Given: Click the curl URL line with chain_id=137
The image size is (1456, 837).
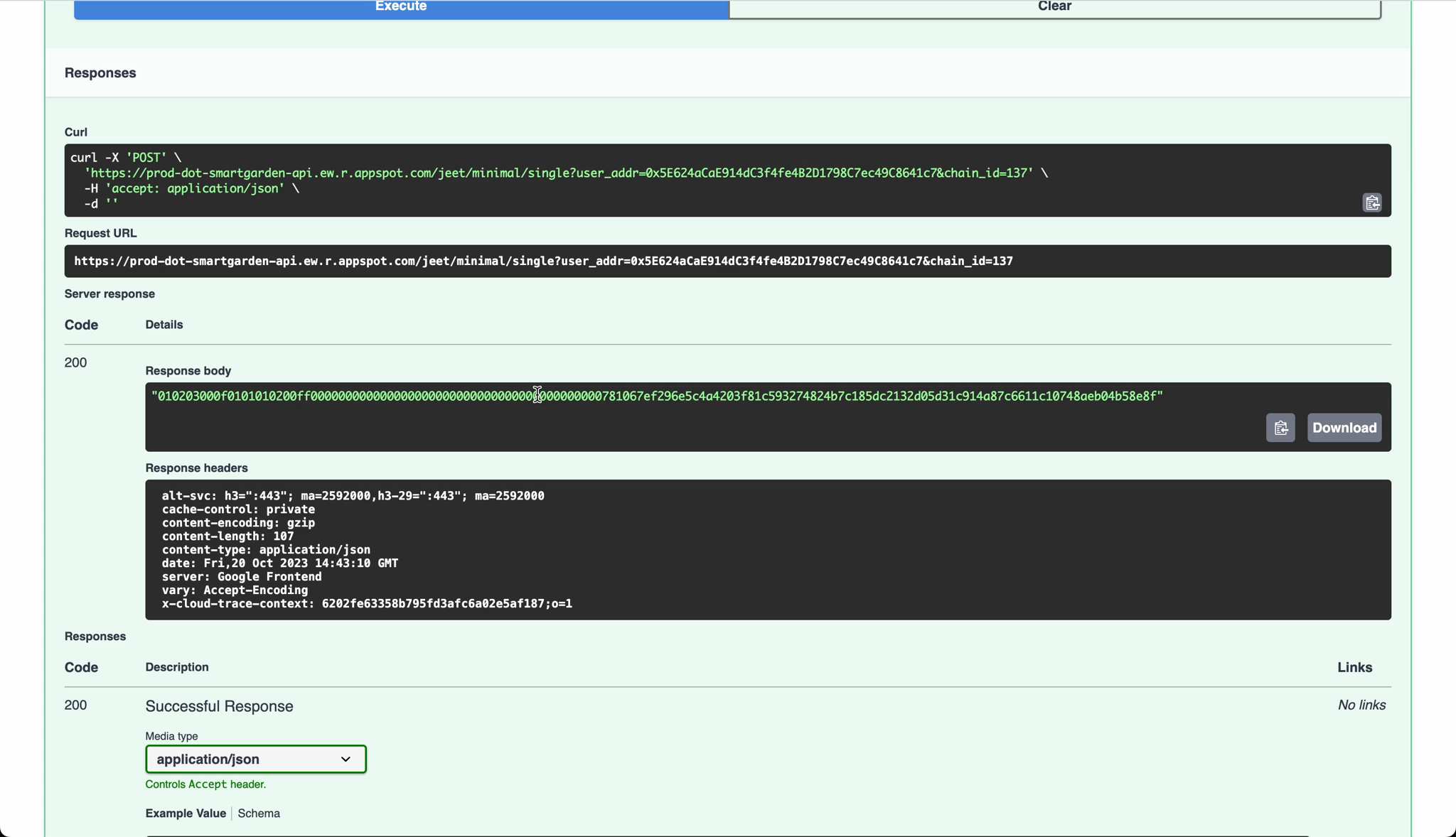Looking at the screenshot, I should [x=566, y=173].
